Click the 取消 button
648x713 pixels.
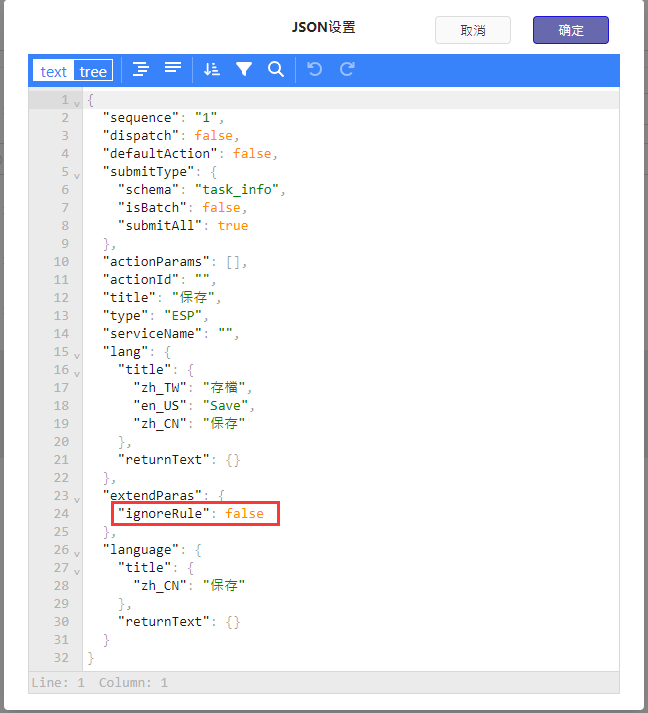(x=472, y=30)
